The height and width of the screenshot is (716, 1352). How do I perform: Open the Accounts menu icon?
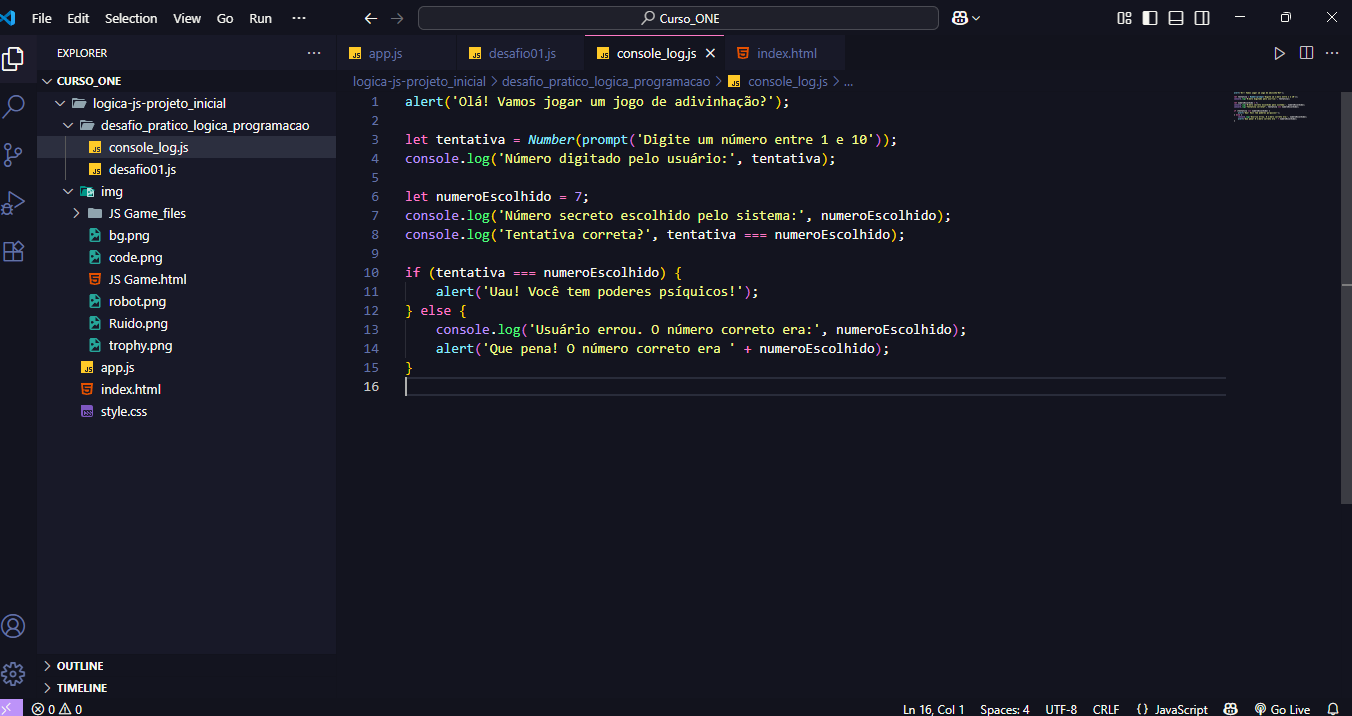tap(13, 626)
